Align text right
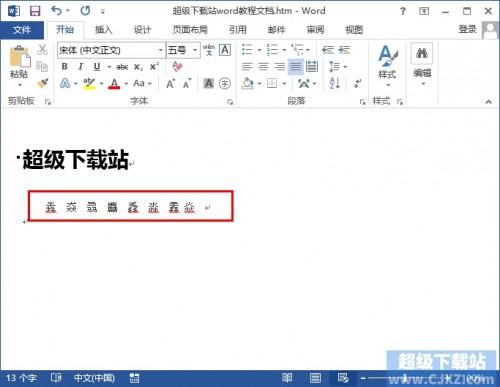This screenshot has width=500, height=387. pos(280,66)
